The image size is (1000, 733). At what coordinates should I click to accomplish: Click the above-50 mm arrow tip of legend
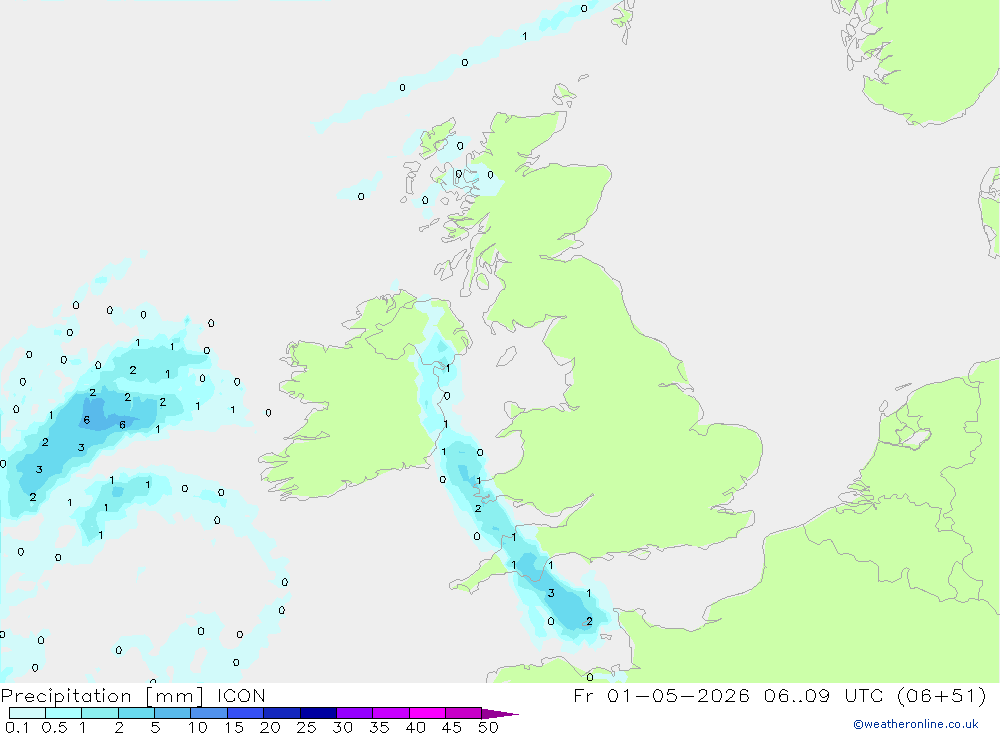[x=500, y=714]
